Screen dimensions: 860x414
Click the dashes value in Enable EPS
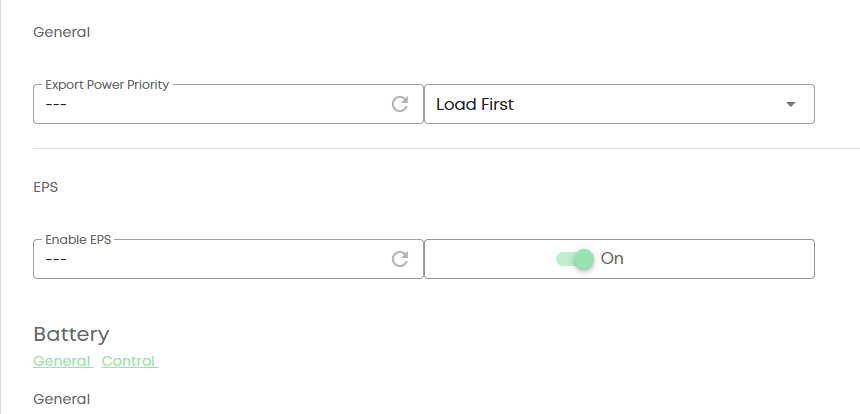pos(56,260)
